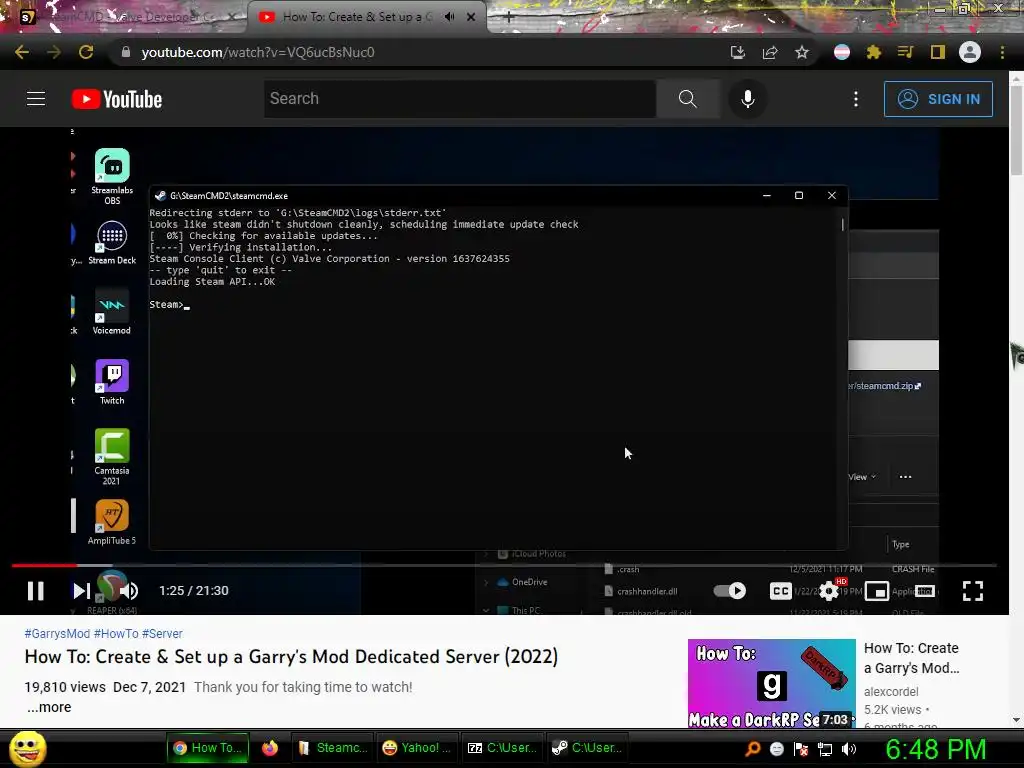This screenshot has width=1024, height=768.
Task: Go to the YouTube home logo
Action: 117,99
